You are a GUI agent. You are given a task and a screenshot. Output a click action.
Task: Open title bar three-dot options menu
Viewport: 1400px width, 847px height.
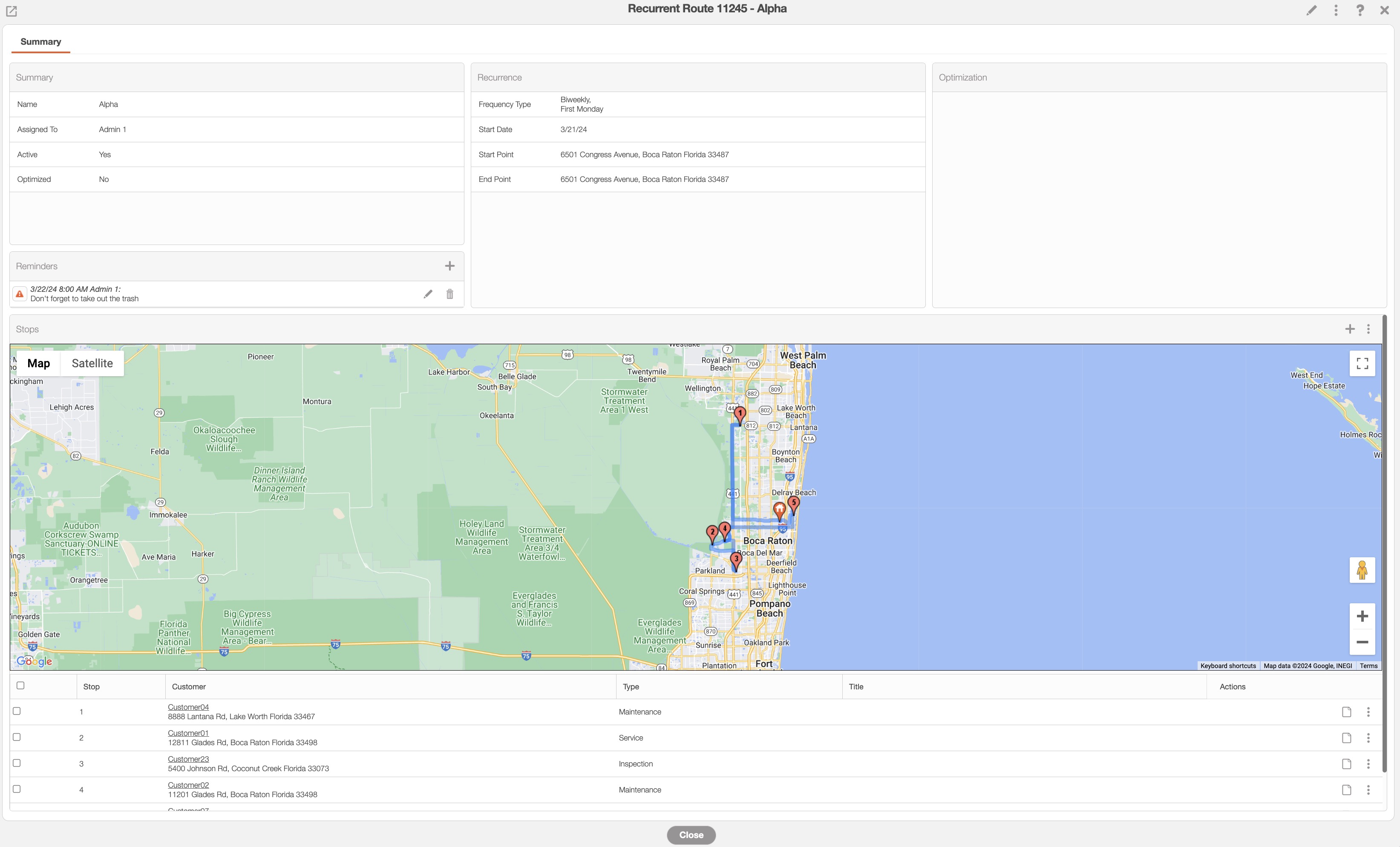click(1336, 10)
